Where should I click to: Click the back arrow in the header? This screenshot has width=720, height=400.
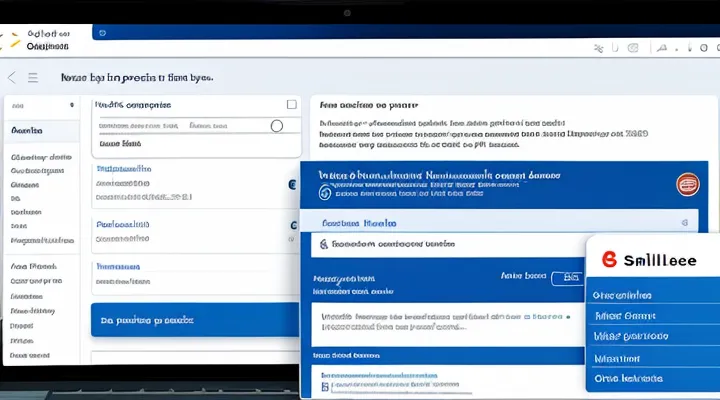tap(12, 77)
